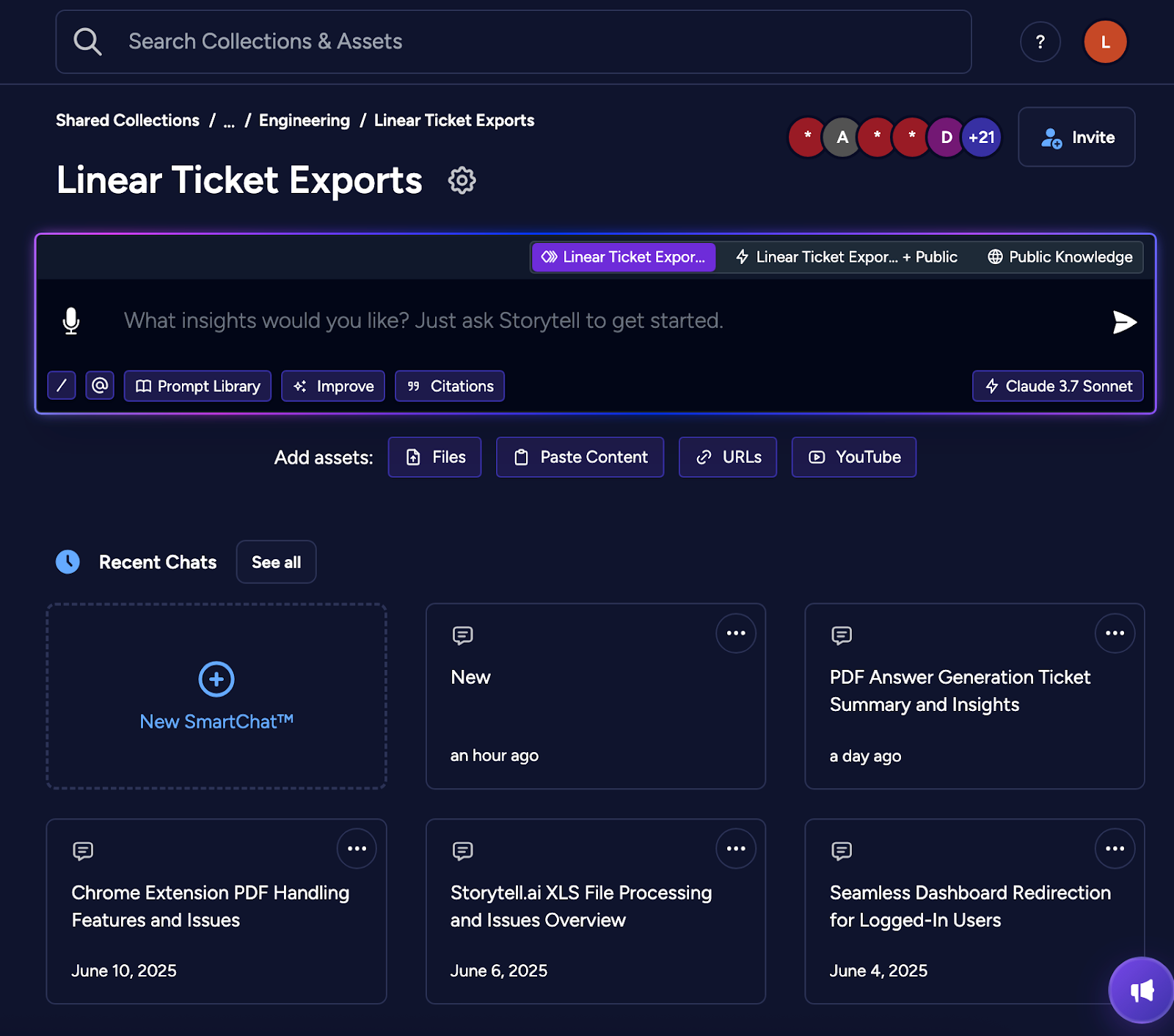Open the feedback megaphone button

coord(1142,991)
